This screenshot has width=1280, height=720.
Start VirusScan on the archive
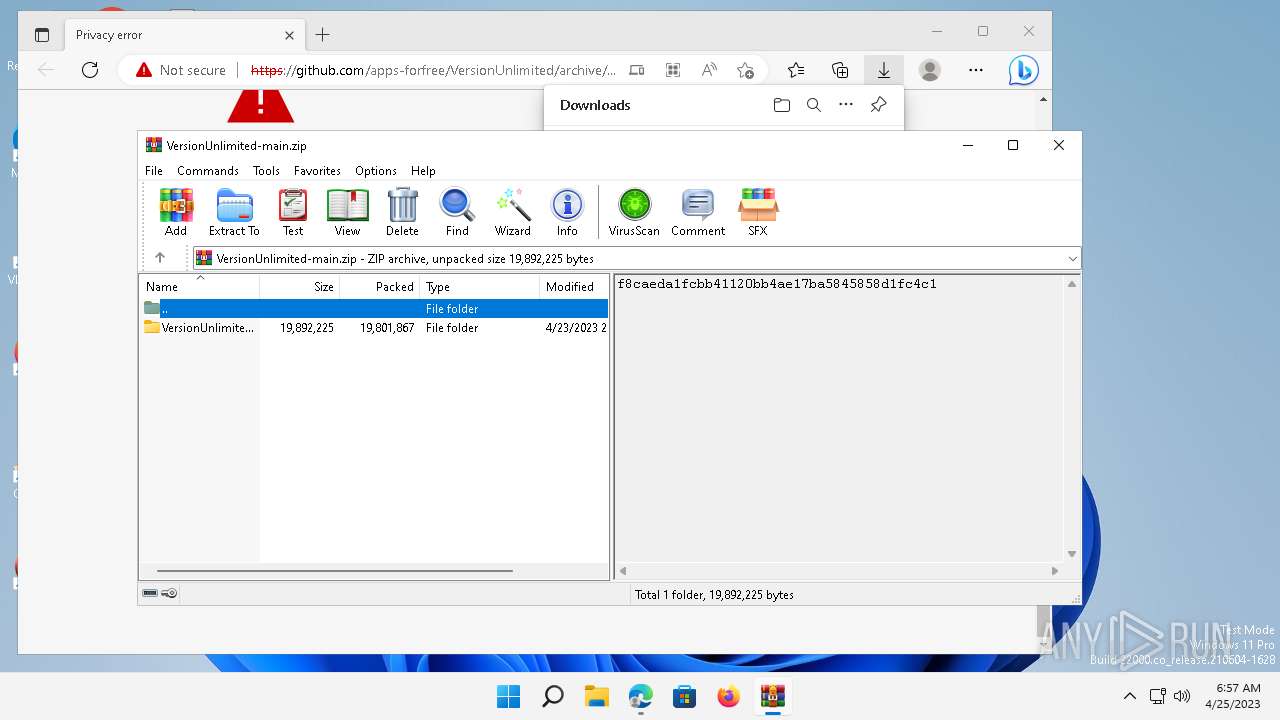634,212
